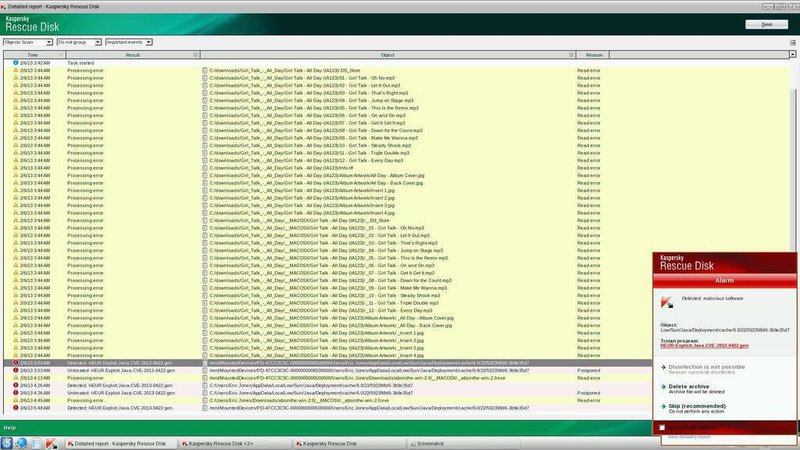
Task: Open the document icon in the taskbar
Action: (36, 443)
